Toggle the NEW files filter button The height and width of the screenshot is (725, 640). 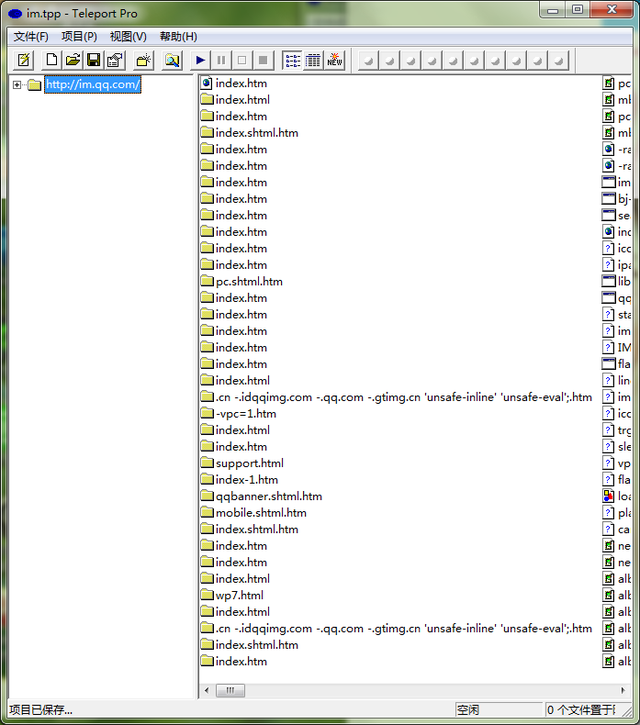pos(334,60)
